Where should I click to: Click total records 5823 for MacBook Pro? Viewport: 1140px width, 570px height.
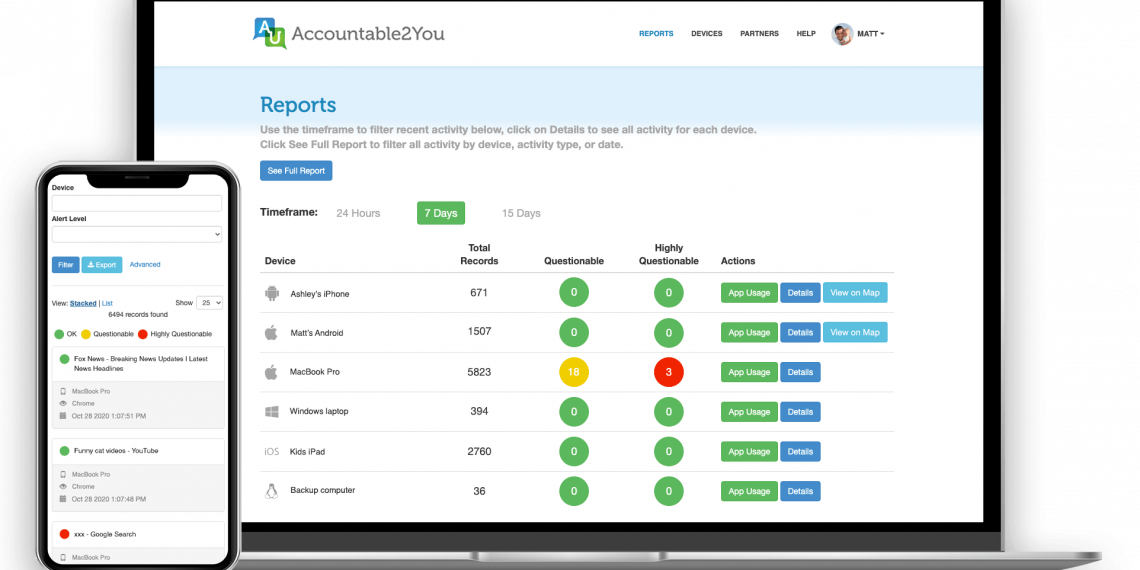click(x=479, y=372)
